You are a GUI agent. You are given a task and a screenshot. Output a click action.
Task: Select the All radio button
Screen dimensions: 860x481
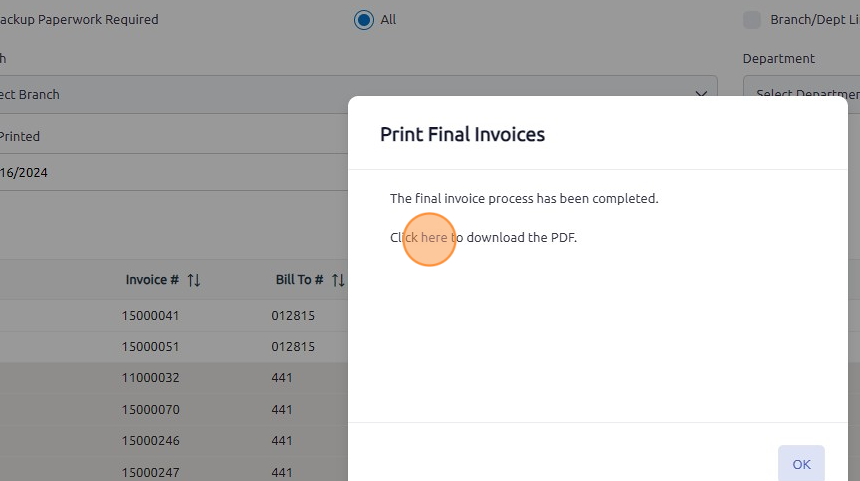(x=364, y=20)
